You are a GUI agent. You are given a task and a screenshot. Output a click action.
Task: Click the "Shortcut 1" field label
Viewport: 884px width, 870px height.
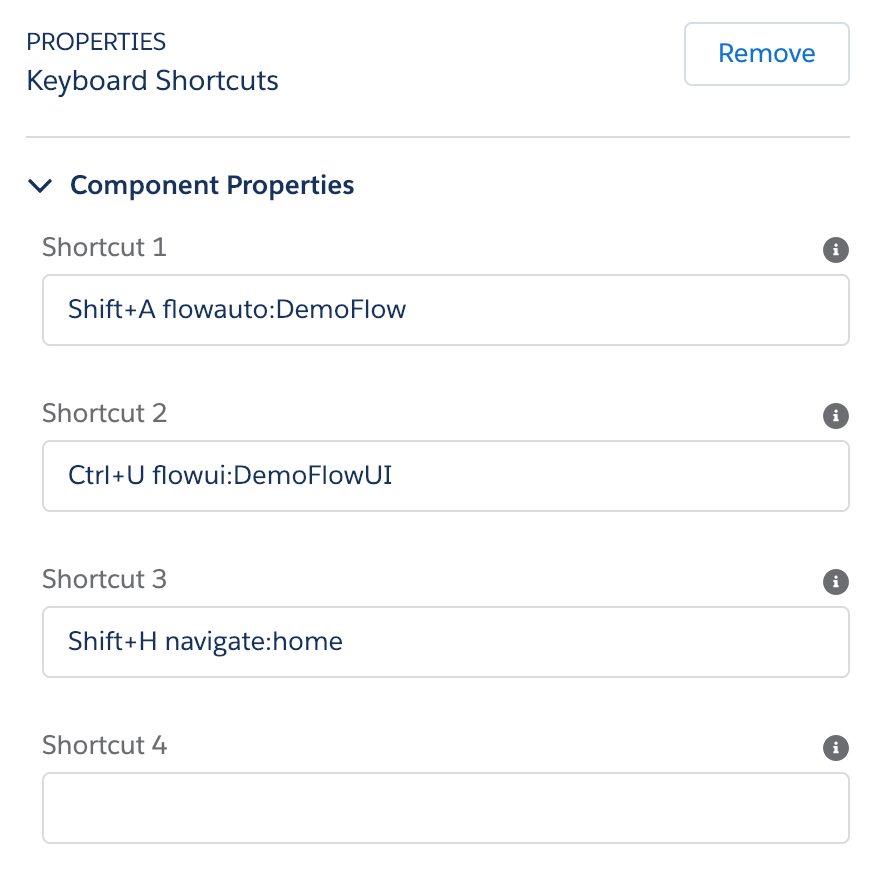coord(104,247)
